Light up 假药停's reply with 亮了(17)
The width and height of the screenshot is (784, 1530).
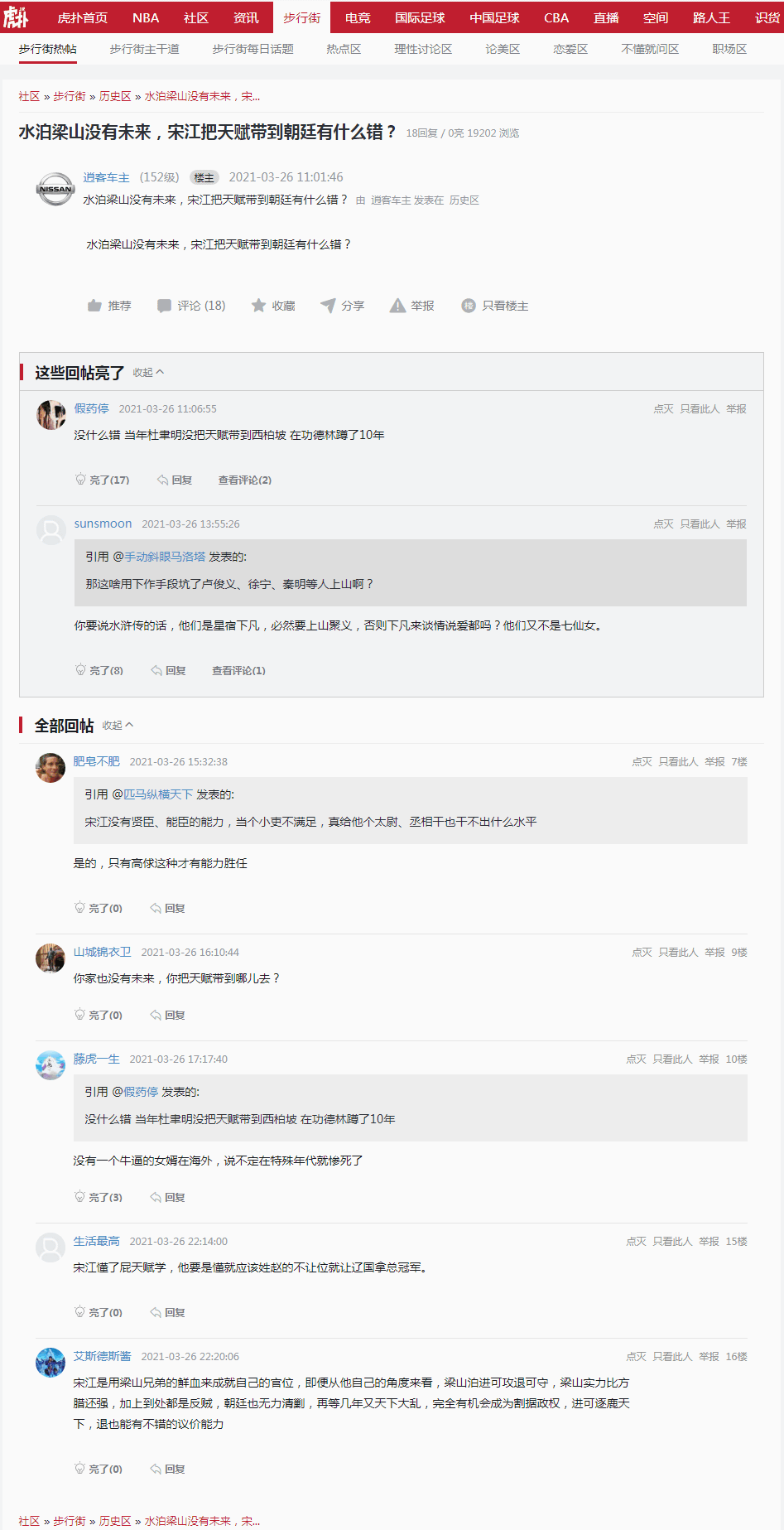point(103,480)
